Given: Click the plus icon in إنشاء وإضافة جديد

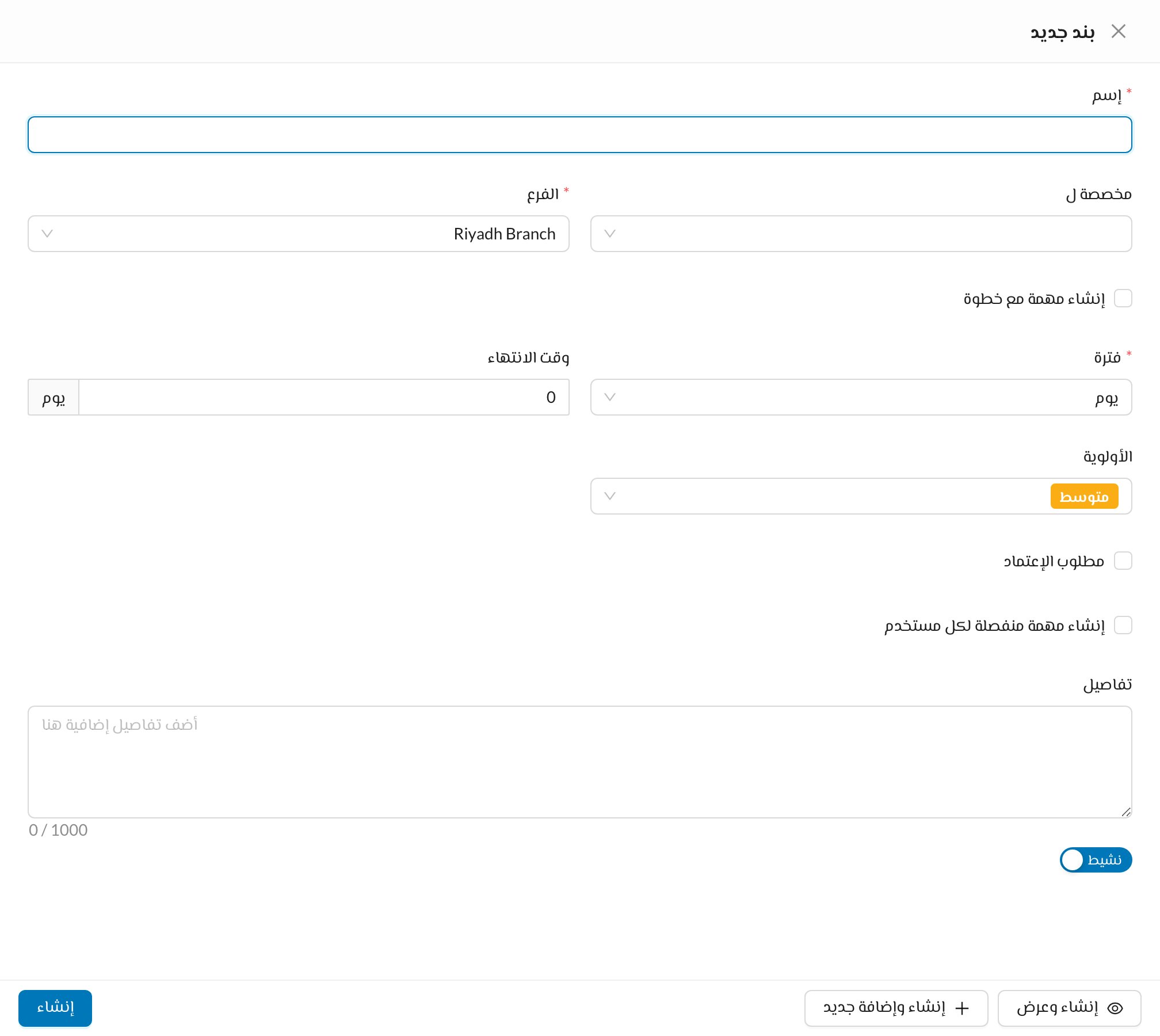Looking at the screenshot, I should [x=962, y=1008].
